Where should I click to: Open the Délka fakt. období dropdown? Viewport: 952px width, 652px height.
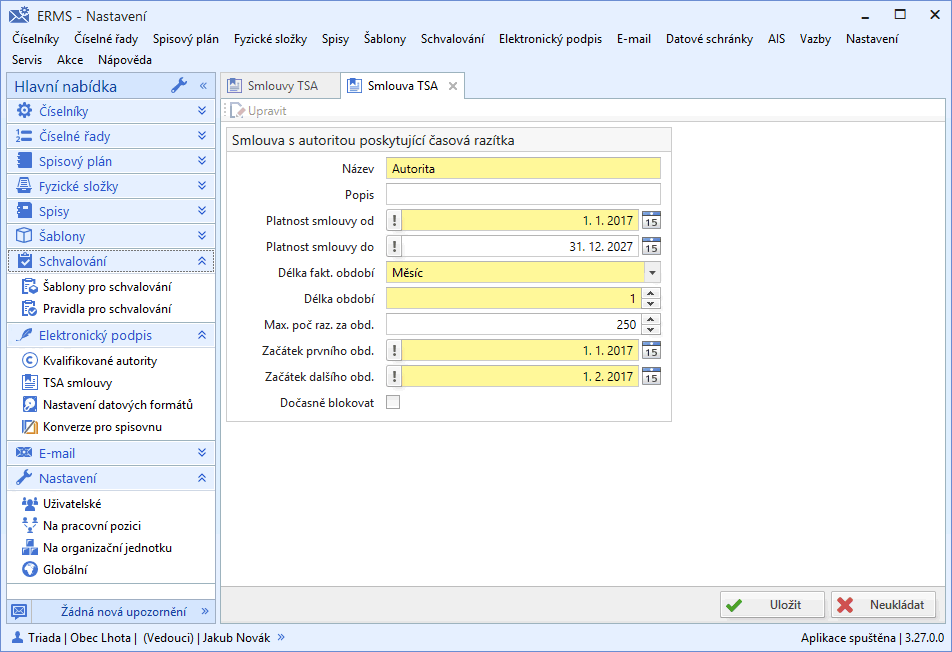(652, 272)
